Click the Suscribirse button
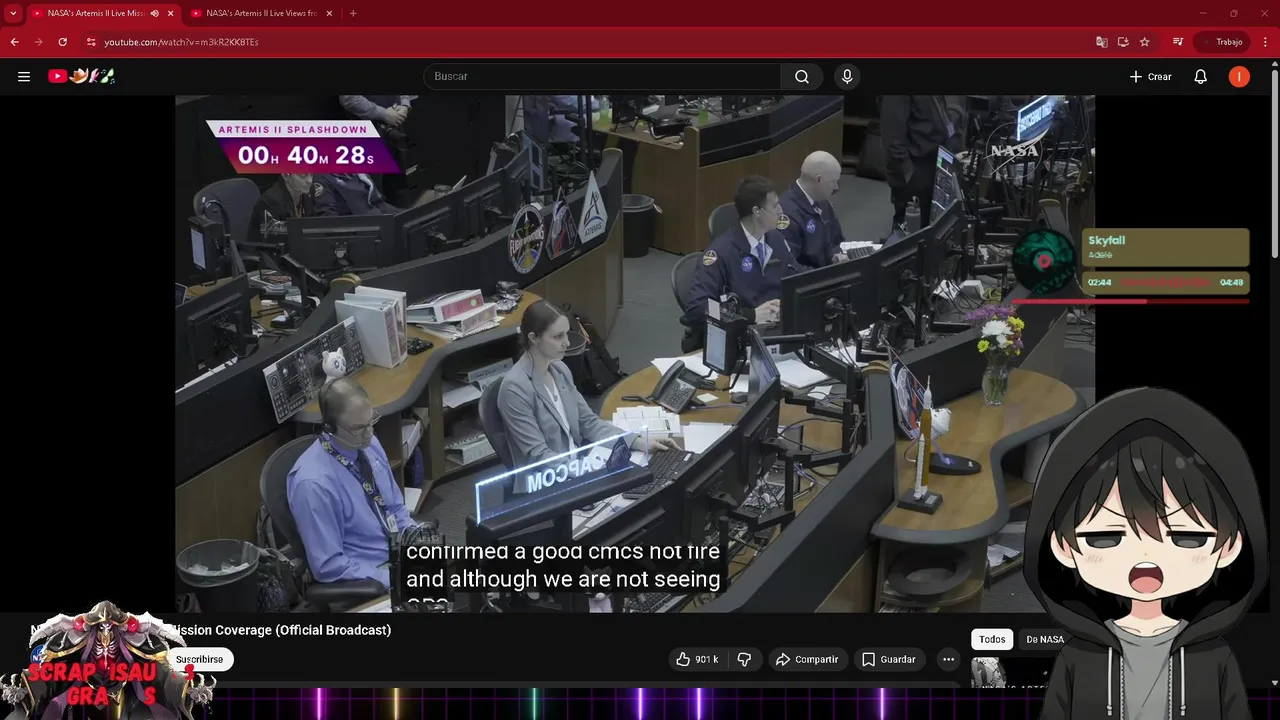Viewport: 1280px width, 720px height. [x=200, y=659]
